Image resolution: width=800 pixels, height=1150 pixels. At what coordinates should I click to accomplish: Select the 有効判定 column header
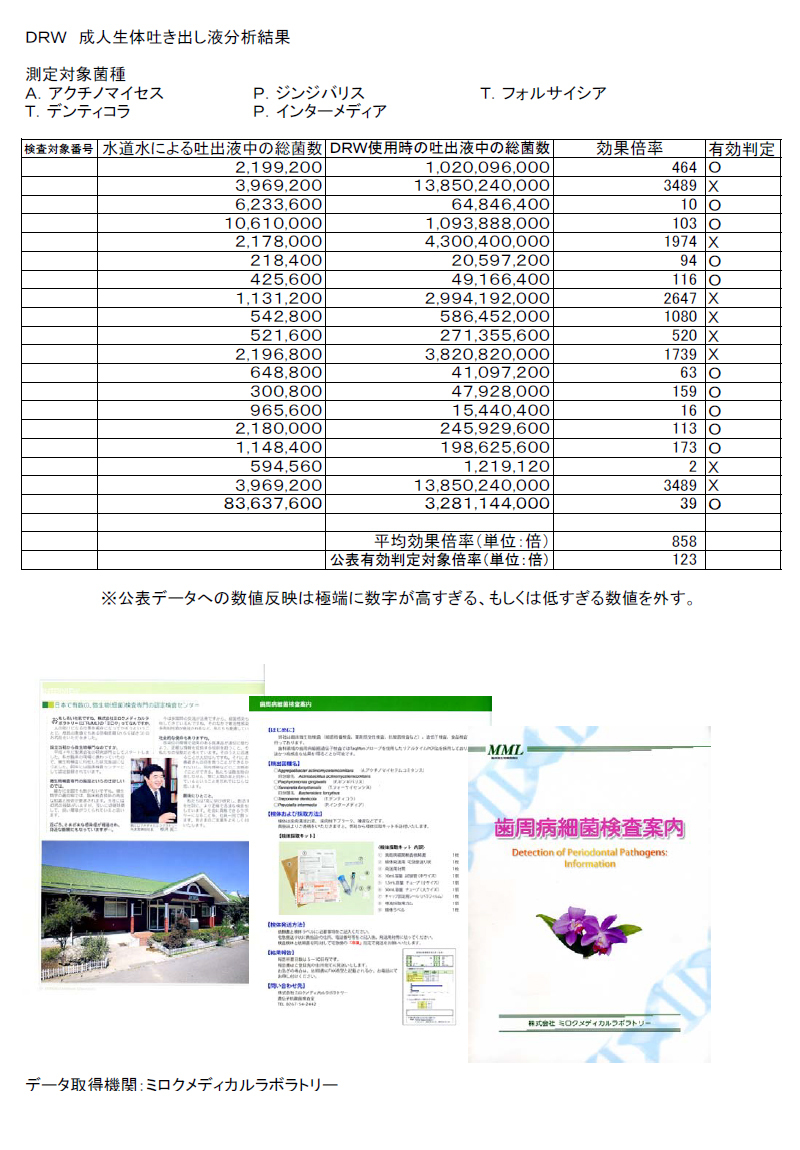click(742, 149)
